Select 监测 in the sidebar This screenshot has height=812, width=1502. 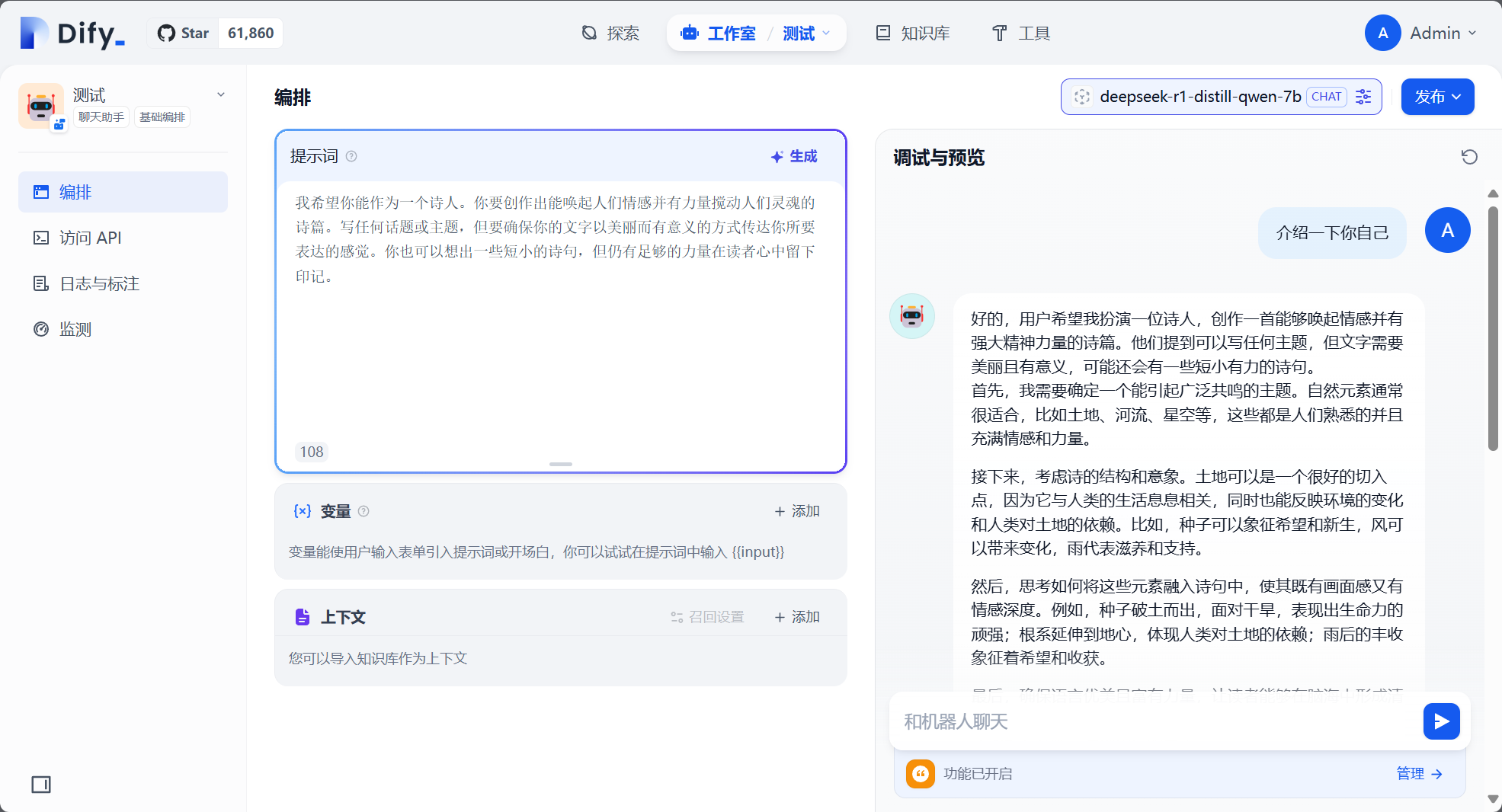[x=123, y=329]
